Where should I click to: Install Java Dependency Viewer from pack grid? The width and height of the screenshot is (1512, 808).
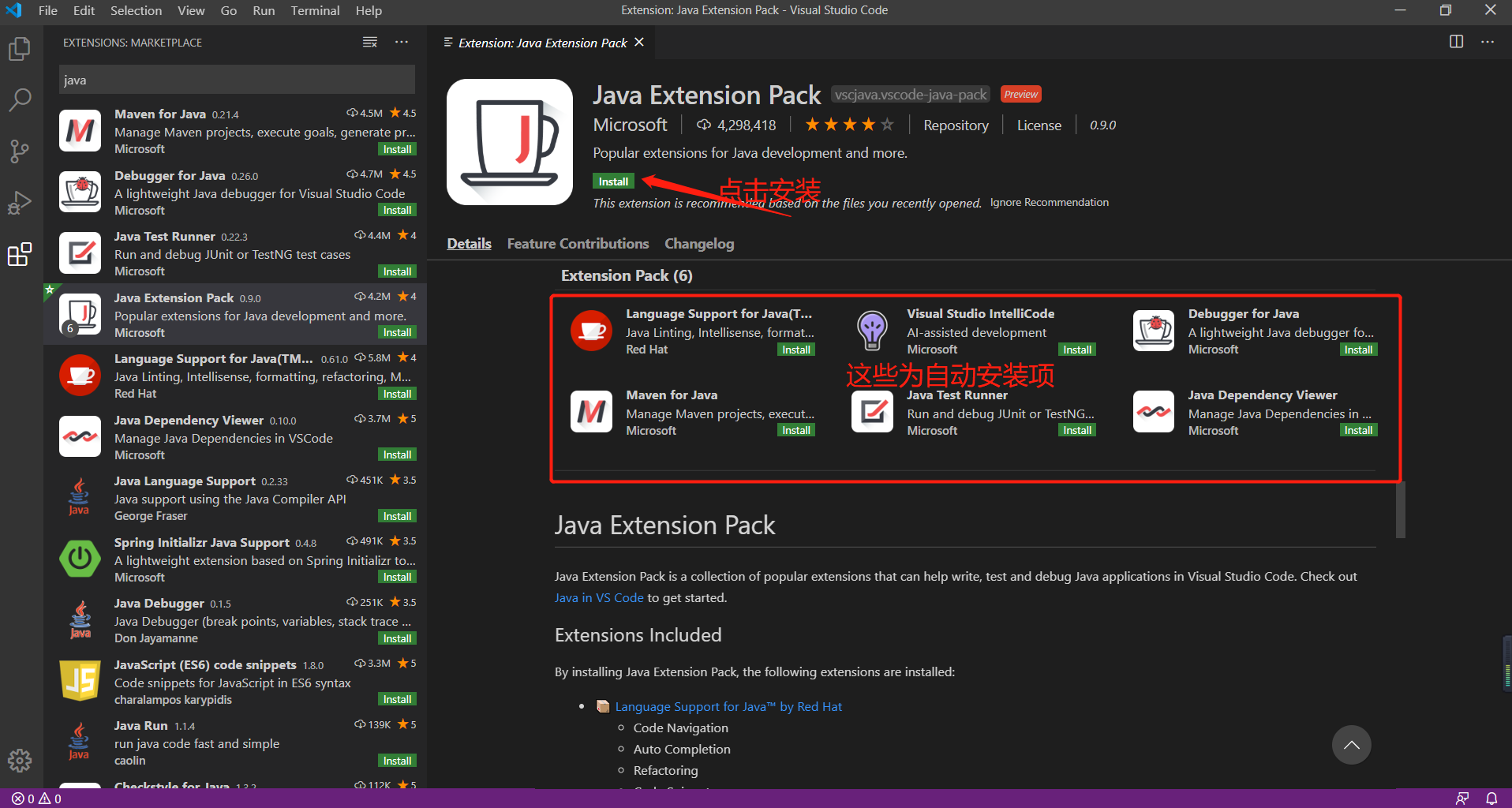[x=1358, y=430]
